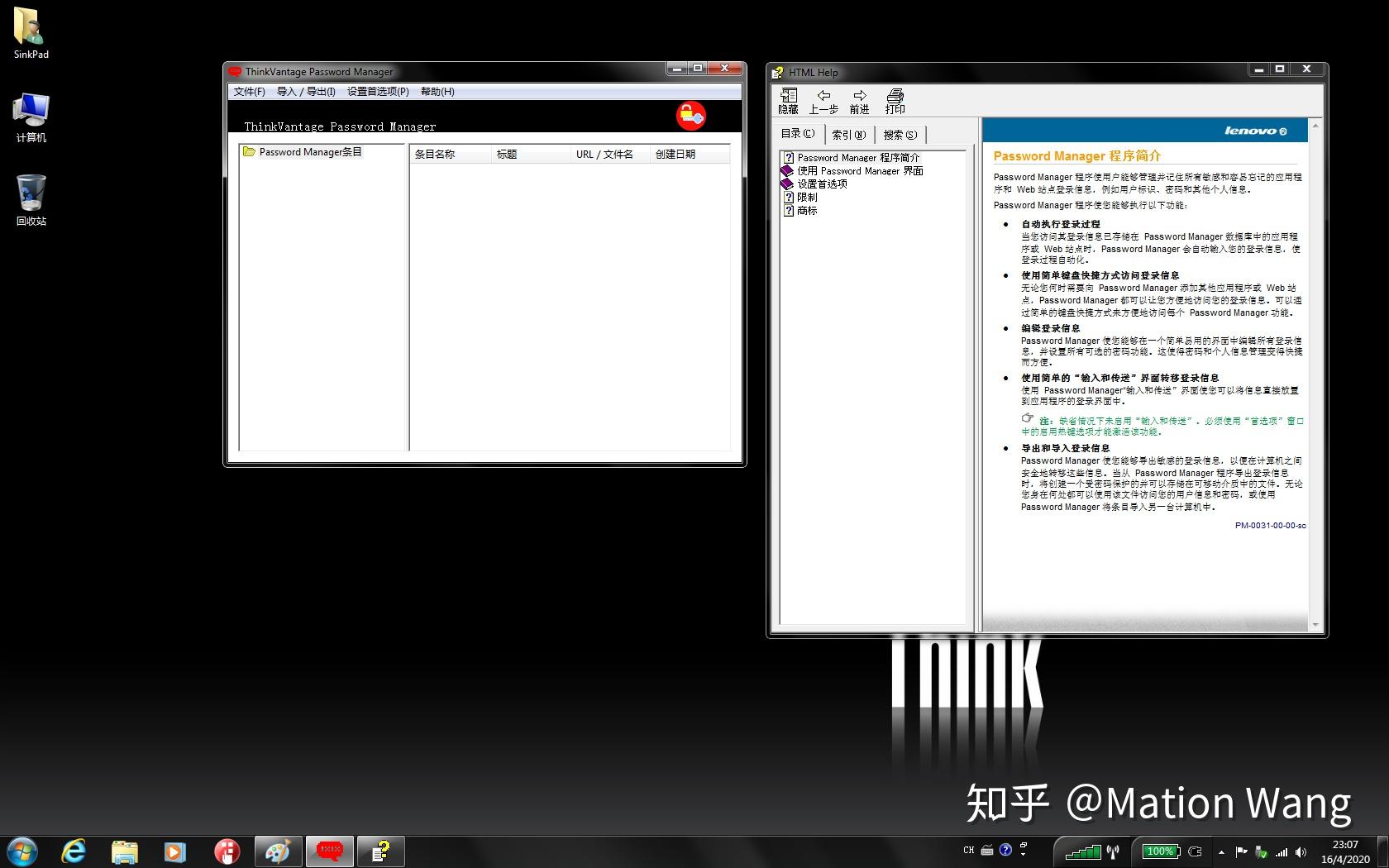This screenshot has height=868, width=1389.
Task: Open the Password Manager条目 folder icon
Action: coord(251,151)
